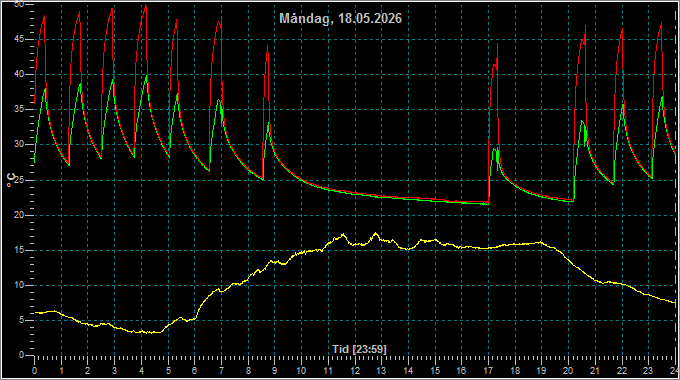
Task: Select hour 3 on the time axis
Action: [x=114, y=371]
